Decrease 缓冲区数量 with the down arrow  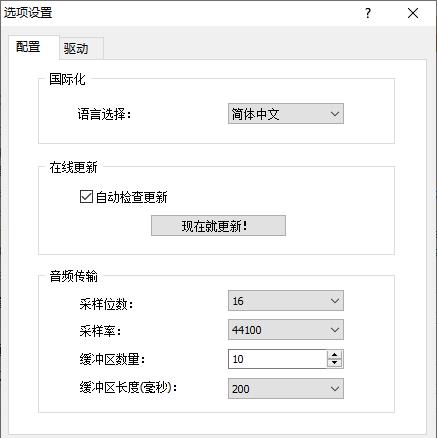(x=334, y=363)
